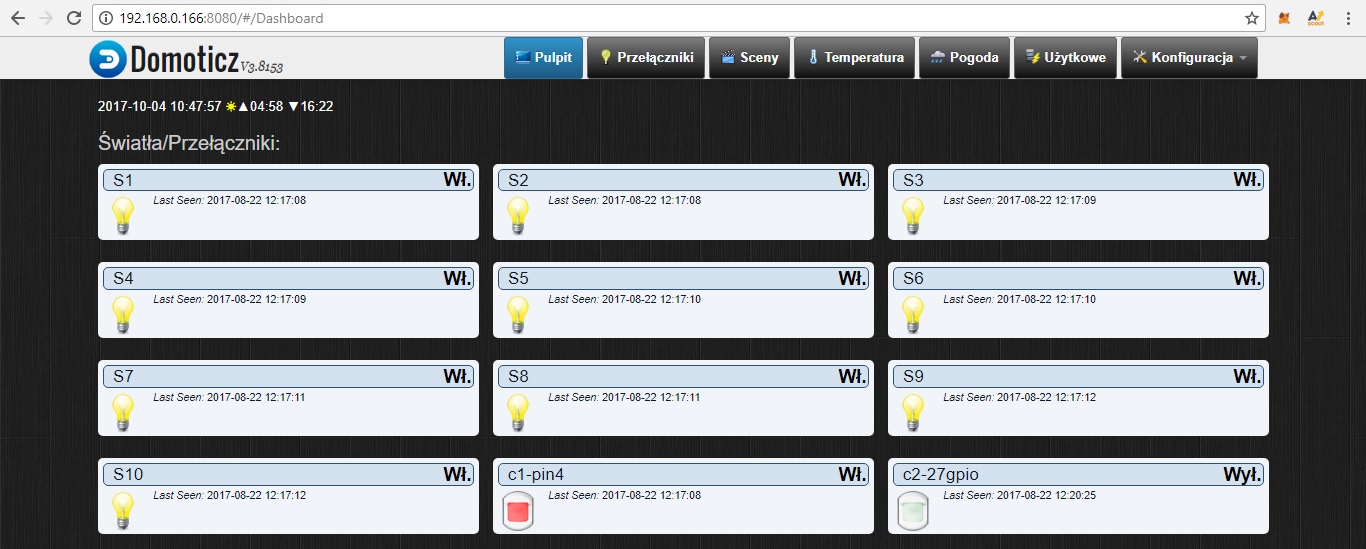Reload the page in browser
Image resolution: width=1366 pixels, height=549 pixels.
point(73,18)
